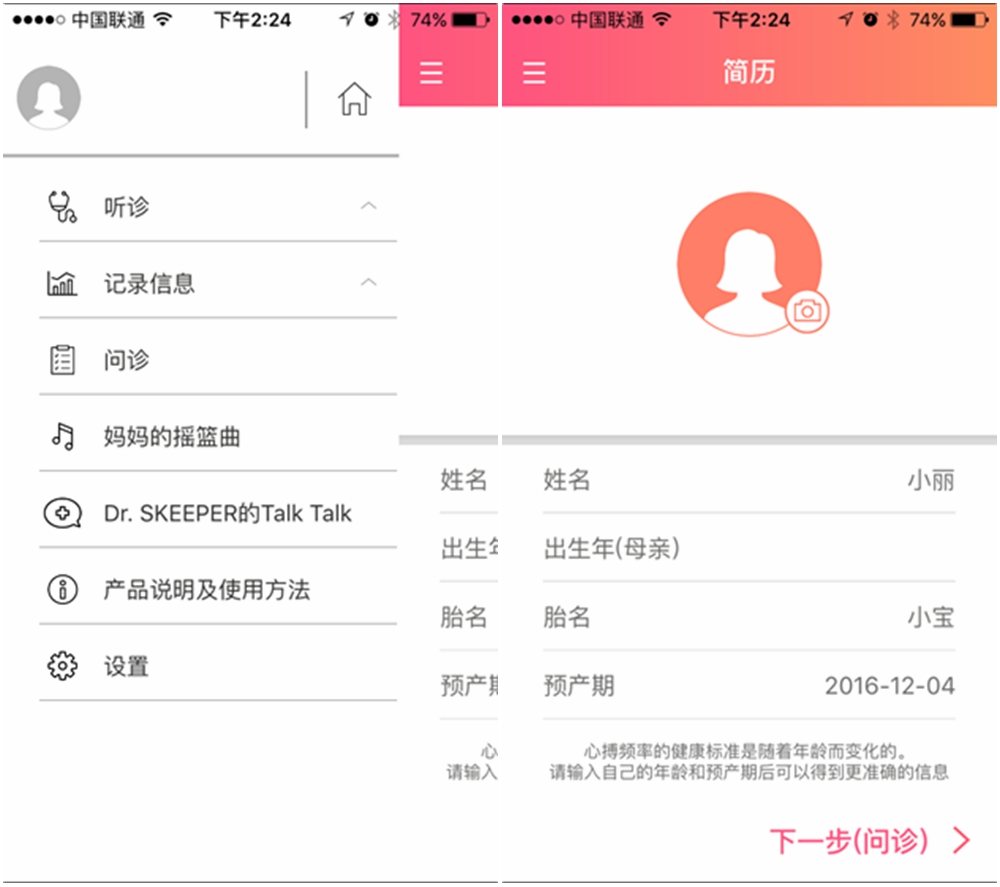Select the 记录信息 chart icon

pos(62,283)
